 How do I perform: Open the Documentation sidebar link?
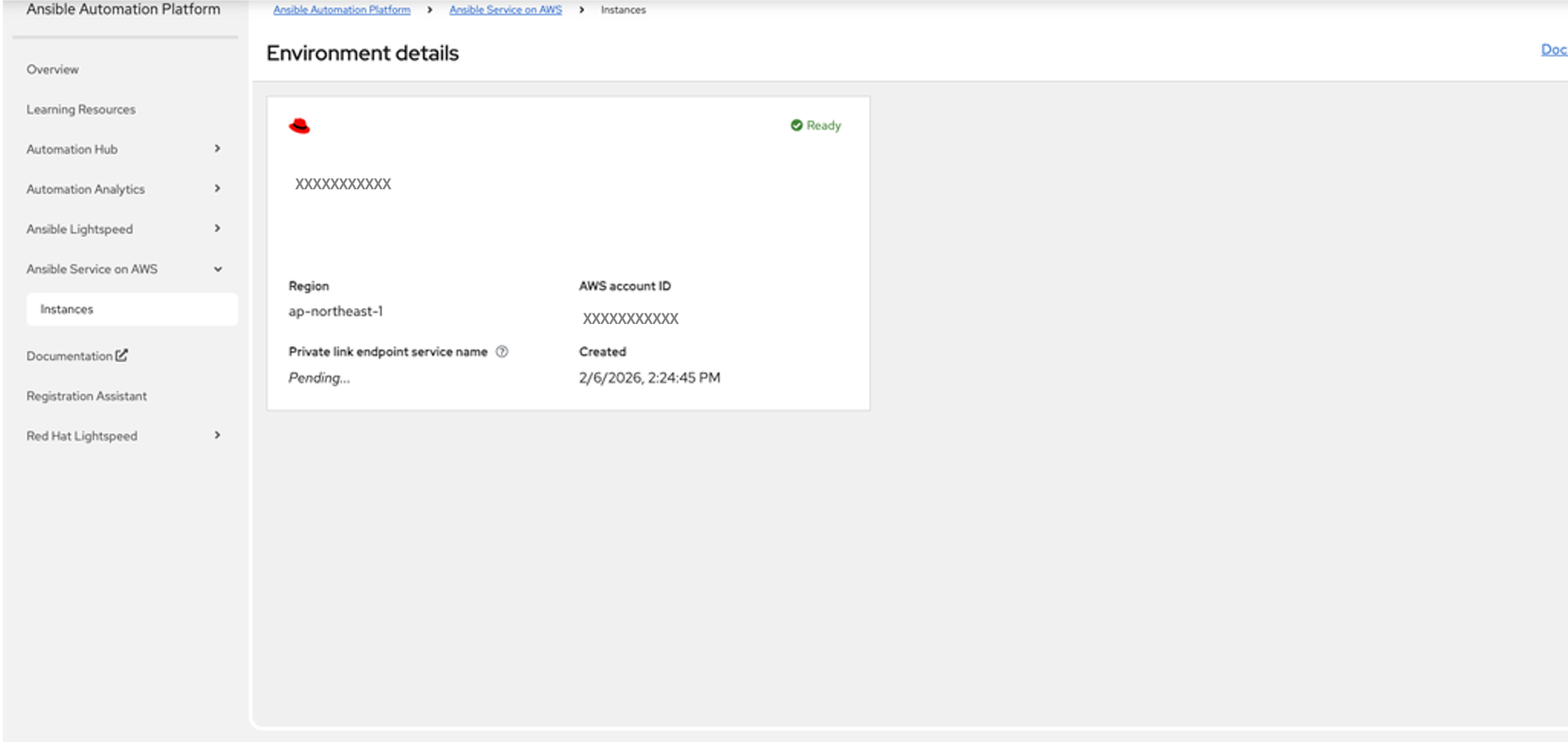click(69, 356)
